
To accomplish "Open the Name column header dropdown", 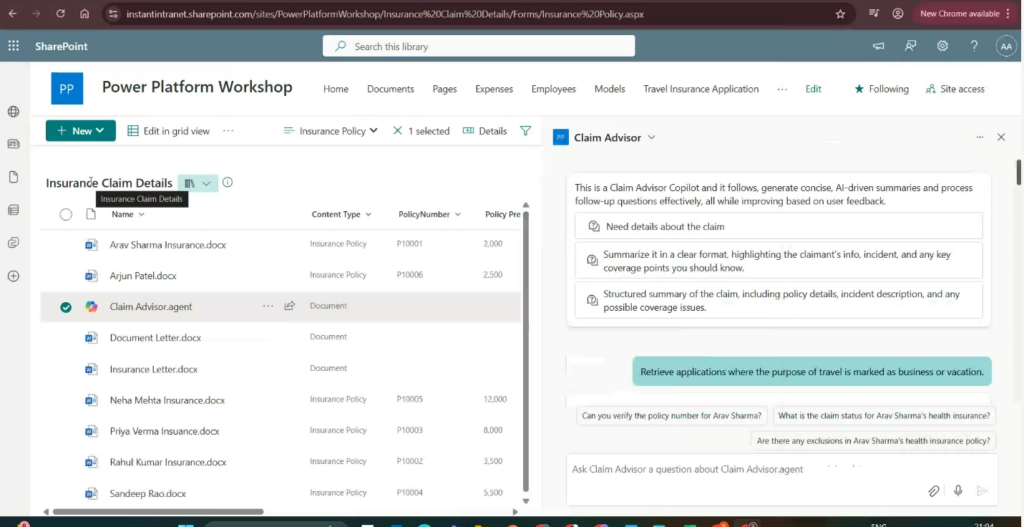I will 128,214.
